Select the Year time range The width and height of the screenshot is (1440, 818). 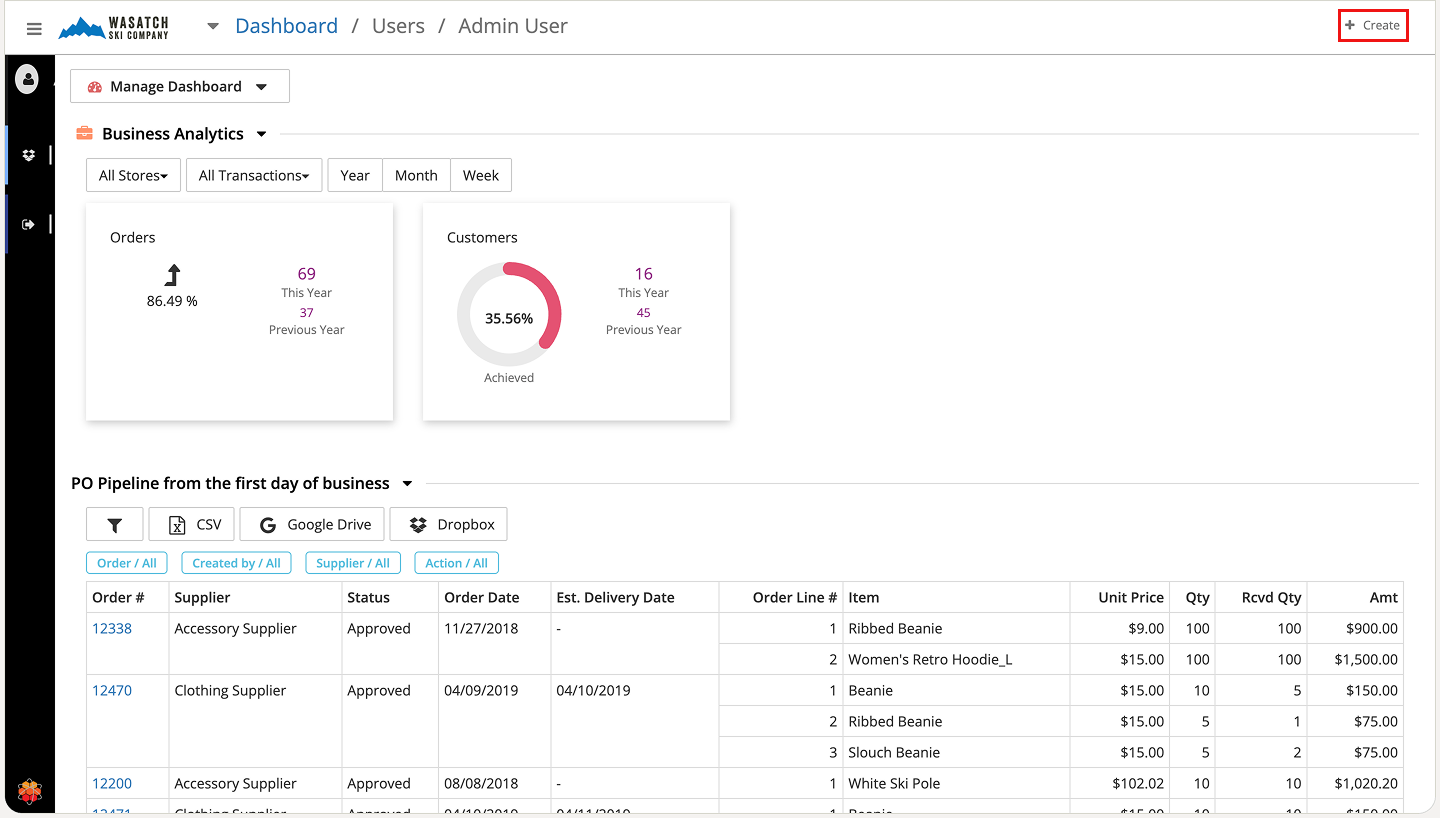(x=355, y=175)
